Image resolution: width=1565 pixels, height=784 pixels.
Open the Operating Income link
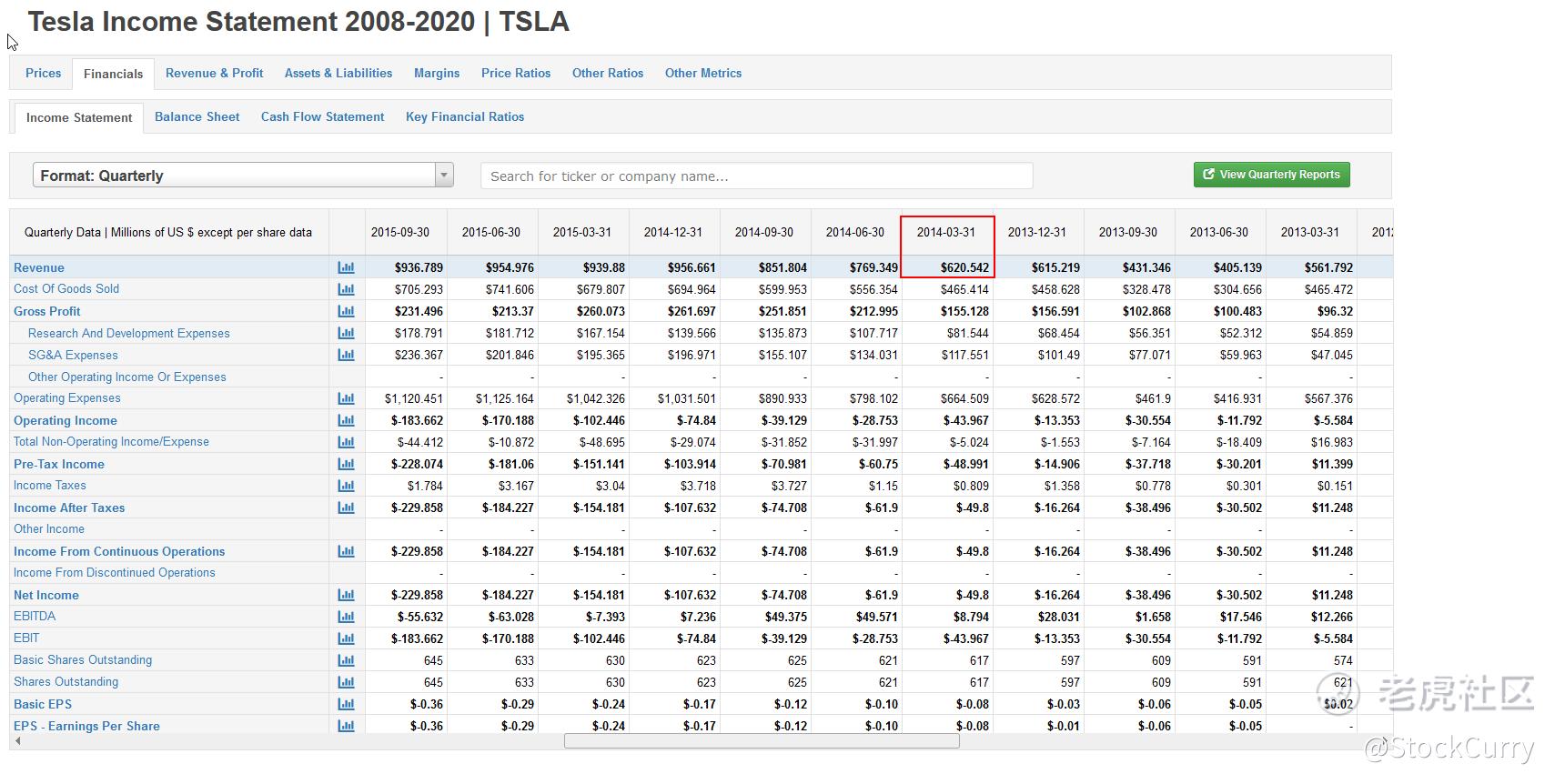(x=66, y=420)
